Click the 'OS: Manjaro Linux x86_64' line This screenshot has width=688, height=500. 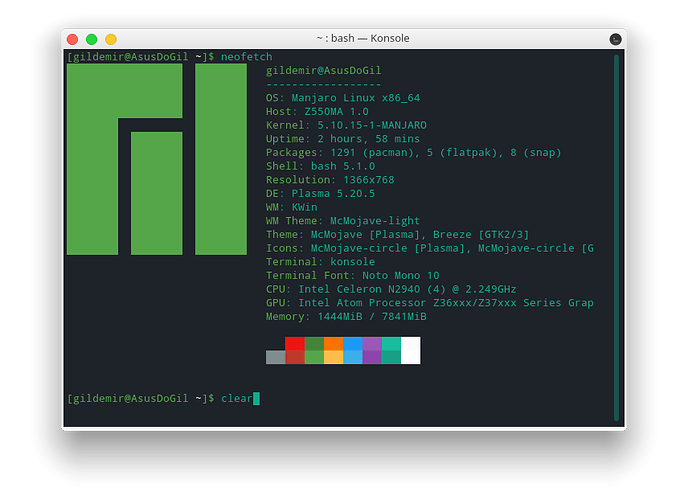[343, 98]
